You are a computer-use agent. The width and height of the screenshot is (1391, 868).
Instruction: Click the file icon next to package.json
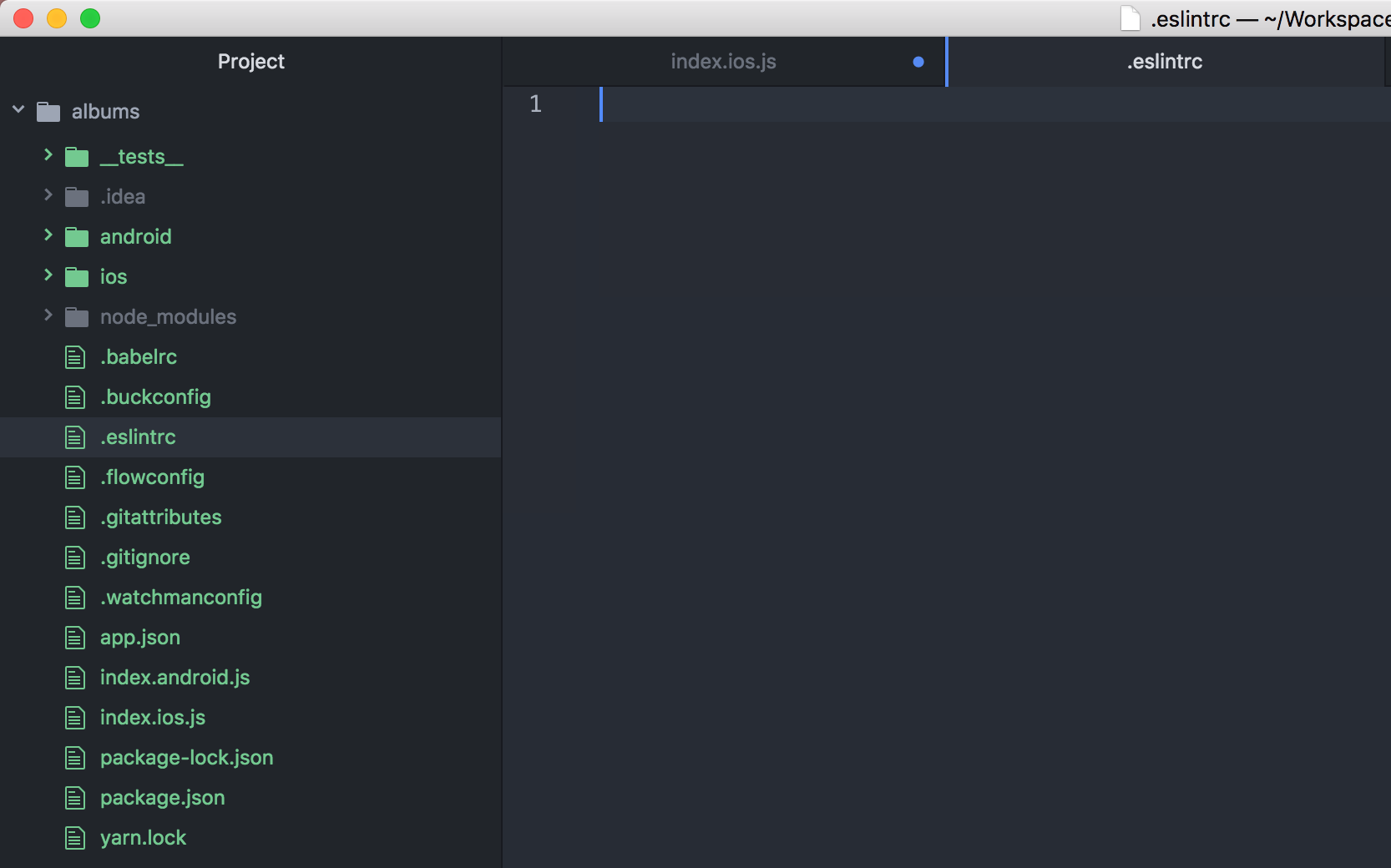pos(74,798)
